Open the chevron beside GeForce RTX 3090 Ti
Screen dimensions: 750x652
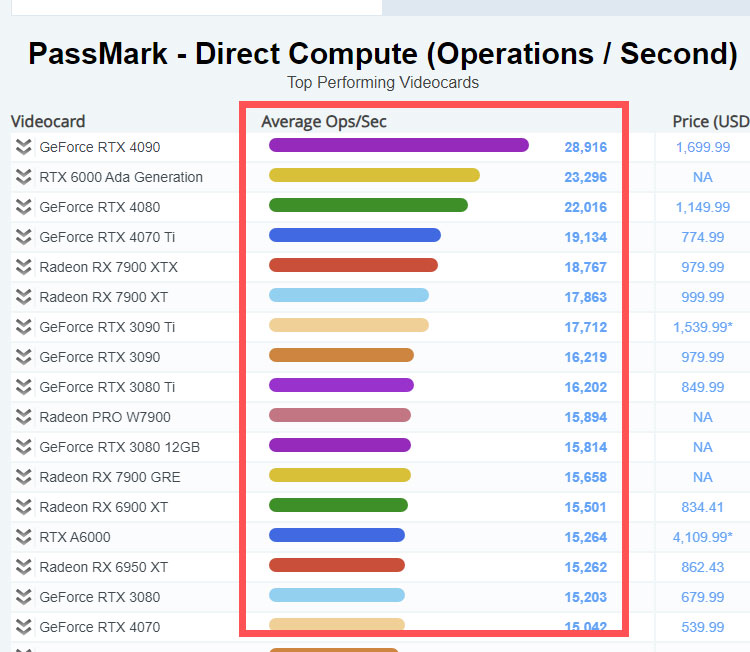[24, 327]
